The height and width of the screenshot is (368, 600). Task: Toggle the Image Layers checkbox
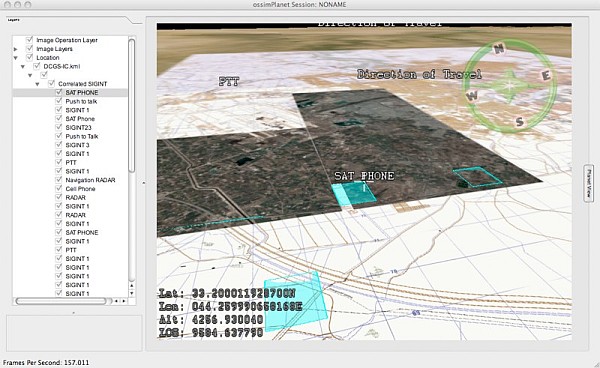[x=29, y=49]
